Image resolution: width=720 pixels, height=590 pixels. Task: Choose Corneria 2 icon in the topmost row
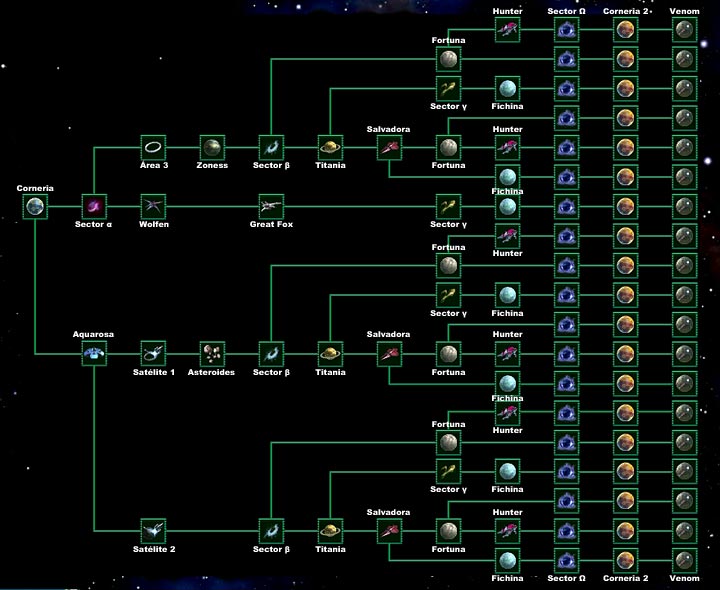click(x=625, y=30)
